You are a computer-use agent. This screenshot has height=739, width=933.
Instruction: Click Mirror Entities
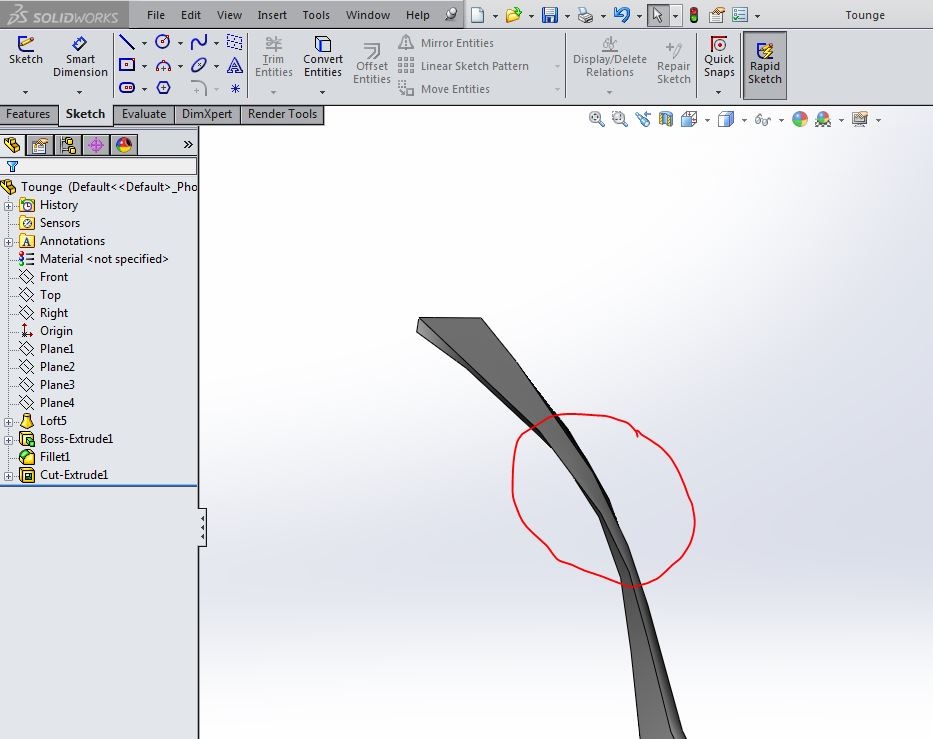pos(446,43)
